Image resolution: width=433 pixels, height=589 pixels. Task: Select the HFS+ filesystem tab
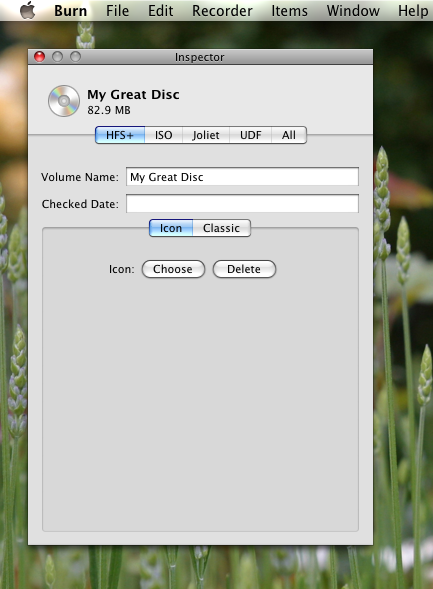coord(120,135)
